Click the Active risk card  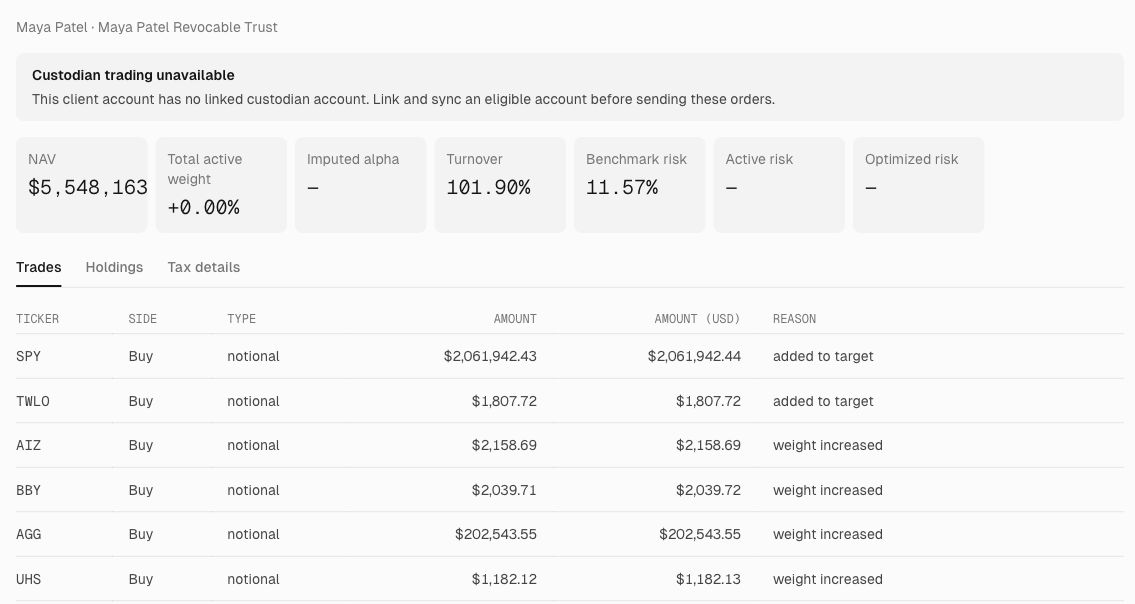[x=779, y=185]
